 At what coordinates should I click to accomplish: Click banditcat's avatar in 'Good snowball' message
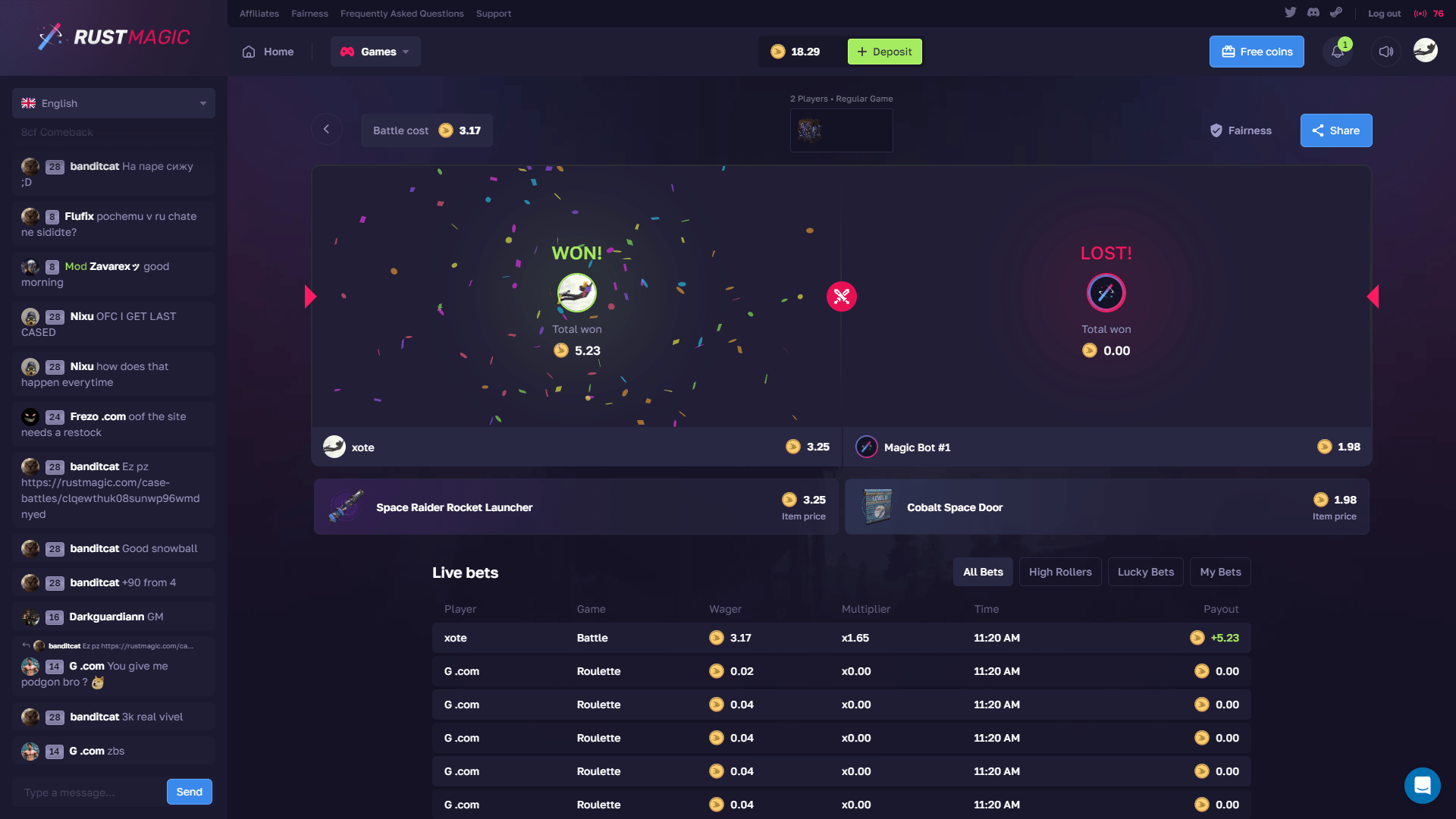(30, 548)
